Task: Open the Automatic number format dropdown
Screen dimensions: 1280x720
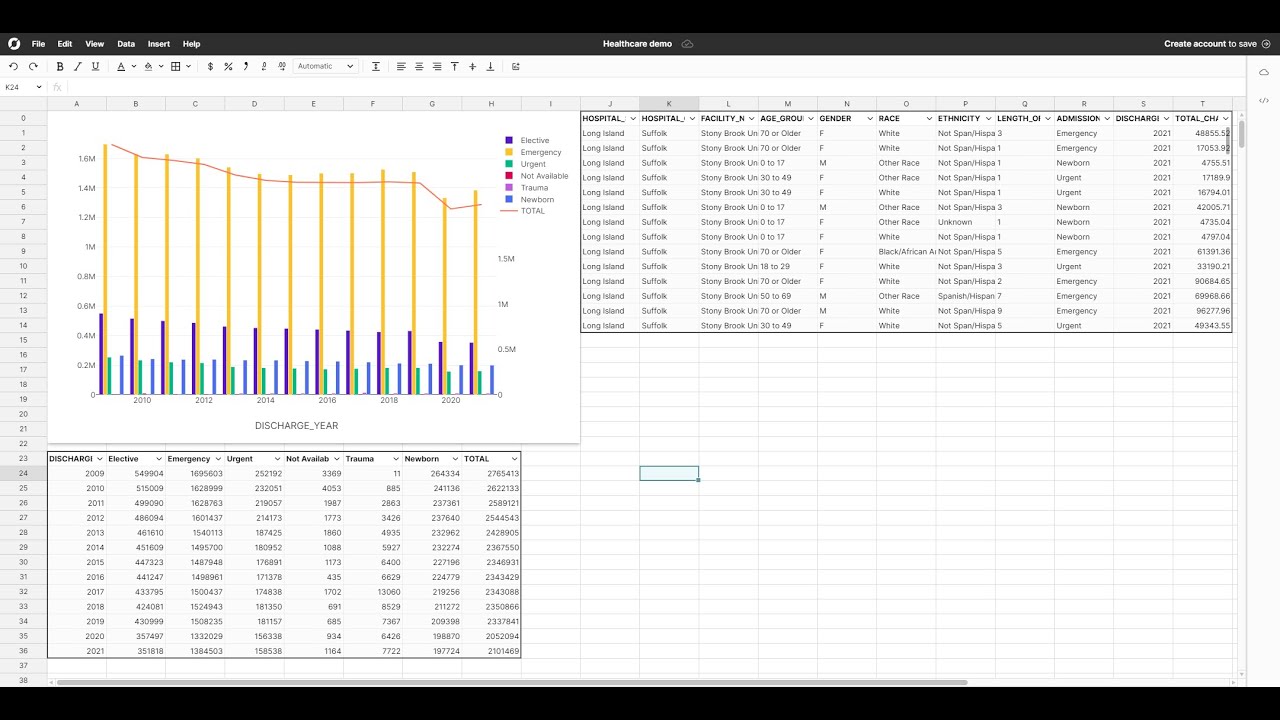Action: click(325, 66)
